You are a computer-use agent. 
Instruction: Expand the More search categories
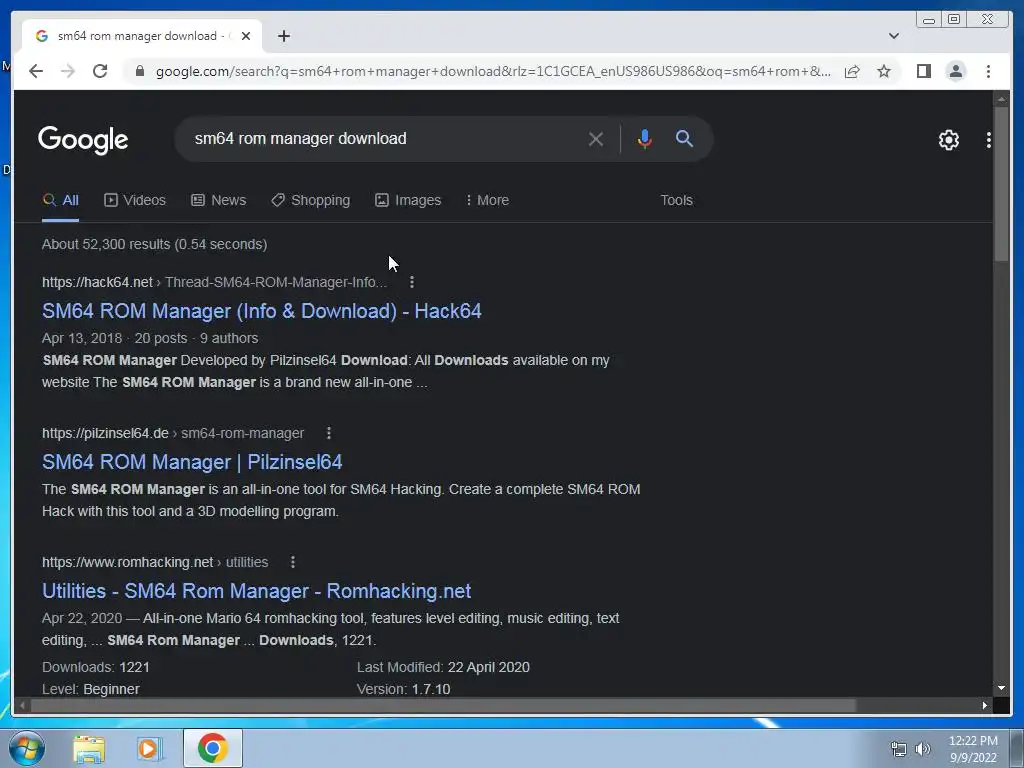[x=487, y=200]
